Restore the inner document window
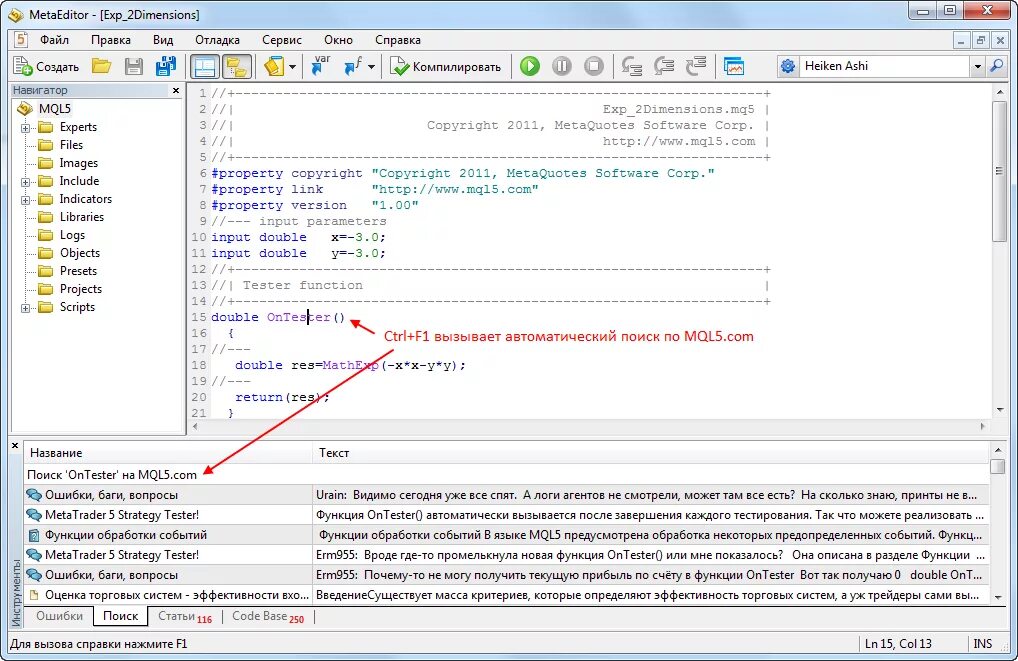Screen dimensions: 1018x661 click(x=980, y=40)
